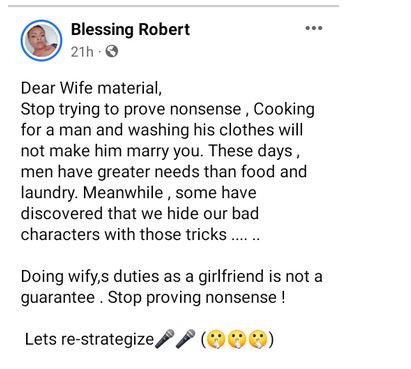Screen dimensions: 411x369
Task: Click the line "discovered that we hide our bad"
Action: 140,214
